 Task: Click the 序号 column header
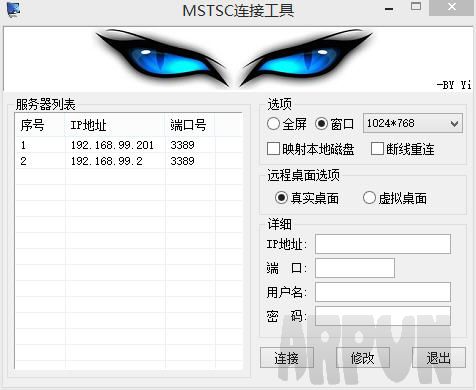pyautogui.click(x=40, y=125)
